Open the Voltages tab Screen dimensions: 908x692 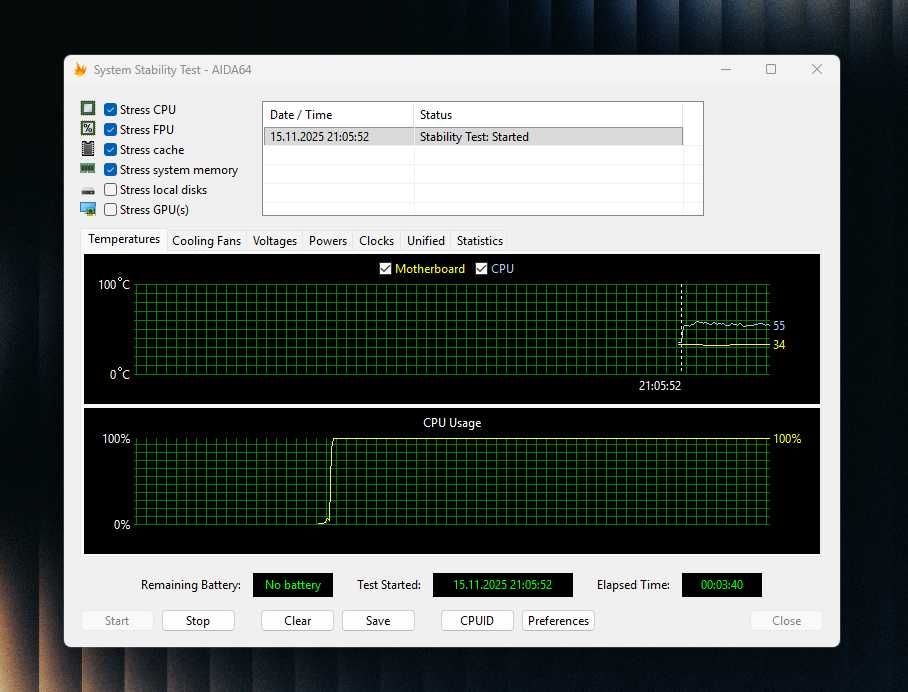(274, 241)
